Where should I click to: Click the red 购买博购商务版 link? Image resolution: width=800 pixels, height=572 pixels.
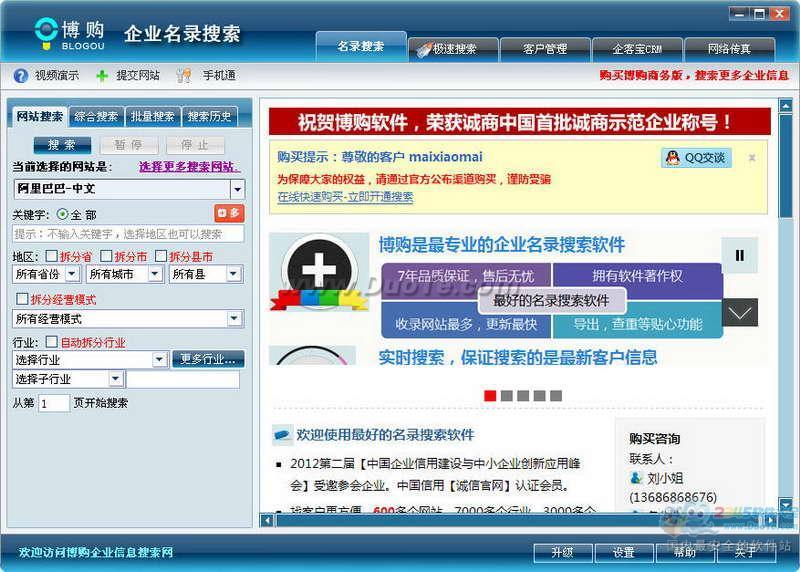(x=694, y=76)
